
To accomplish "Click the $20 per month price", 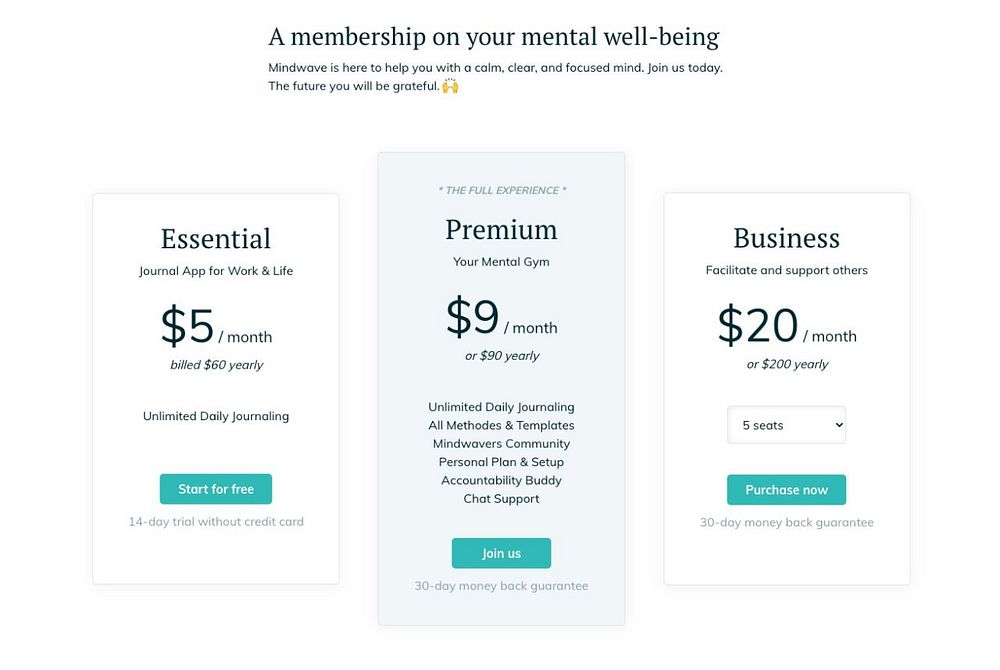I will pos(786,327).
